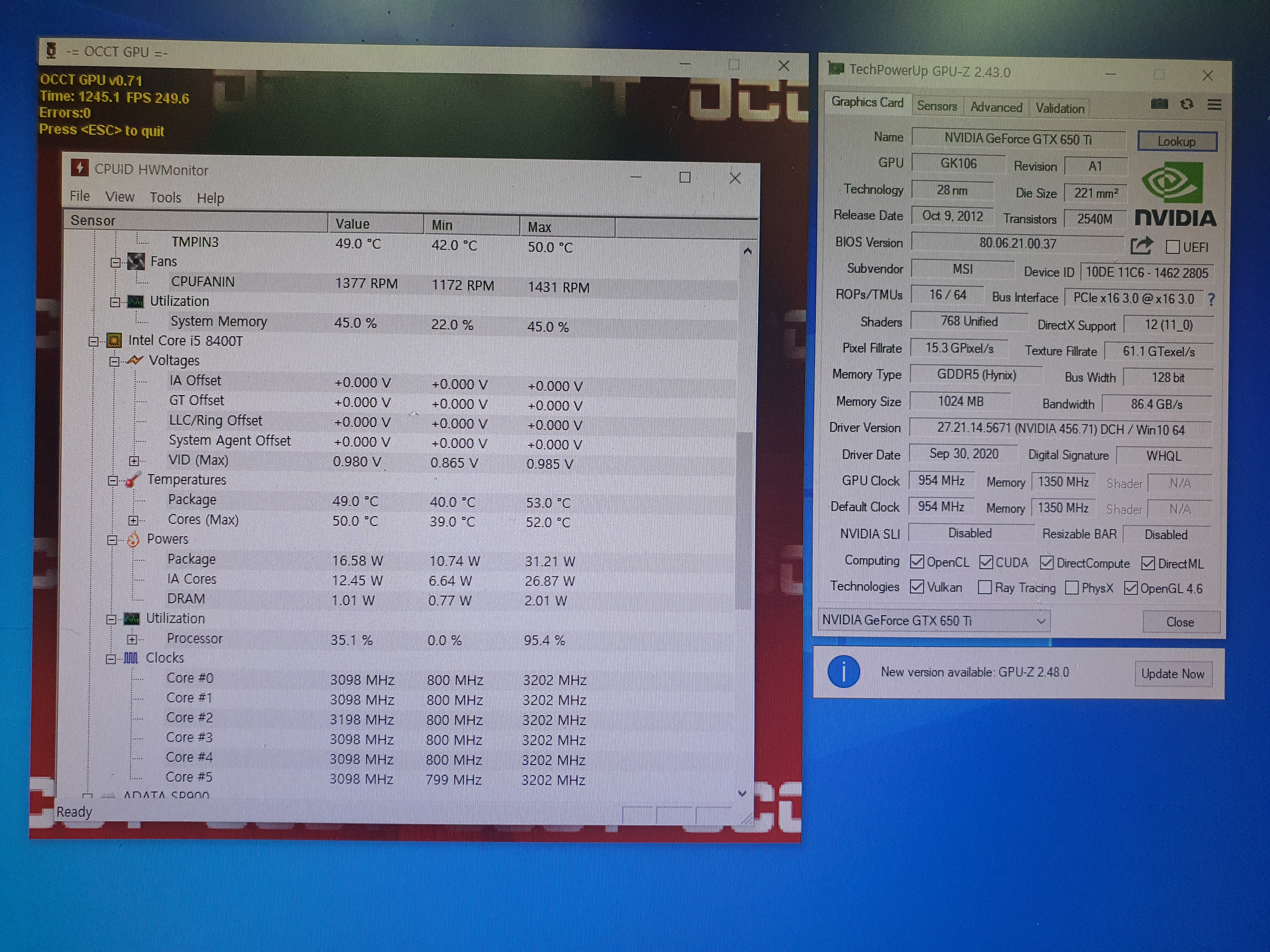
Task: Click the NVIDIA logo in GPU-Z
Action: coord(1175,194)
